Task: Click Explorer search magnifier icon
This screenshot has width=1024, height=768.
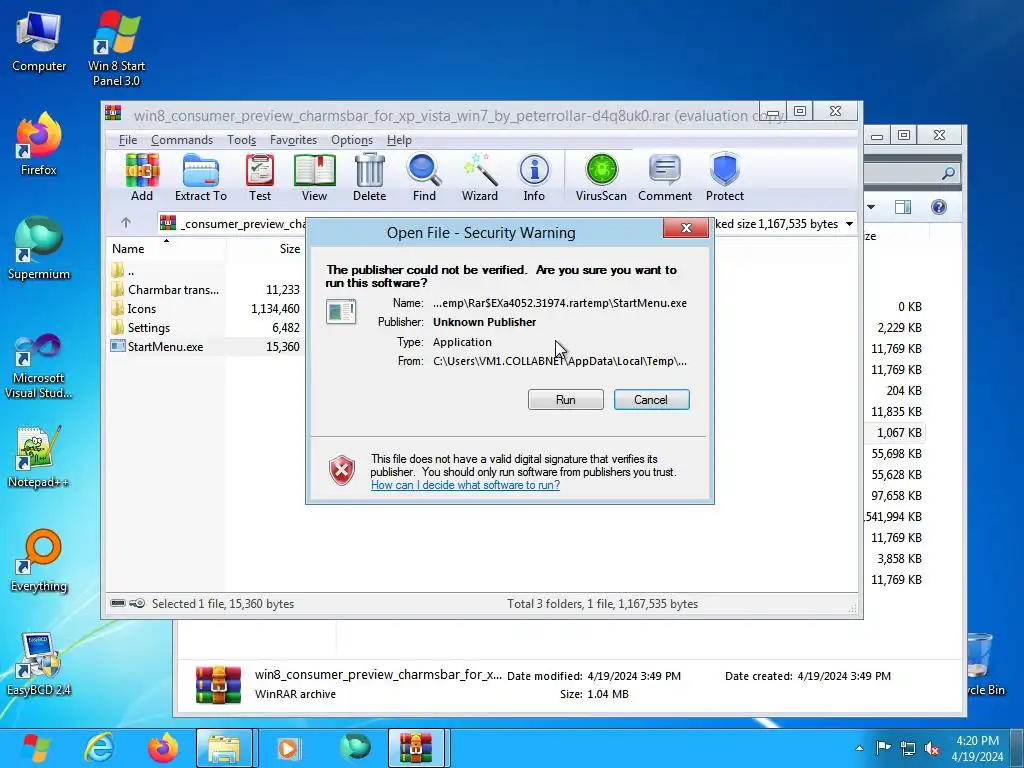Action: click(948, 173)
